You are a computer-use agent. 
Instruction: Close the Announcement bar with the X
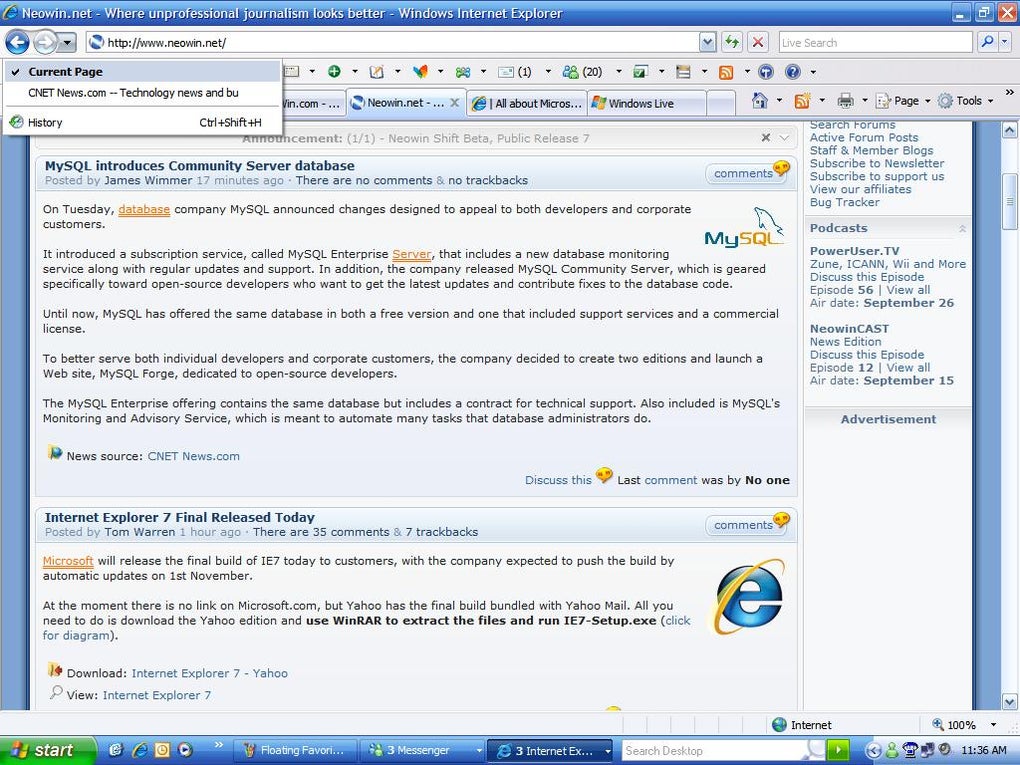pos(766,137)
